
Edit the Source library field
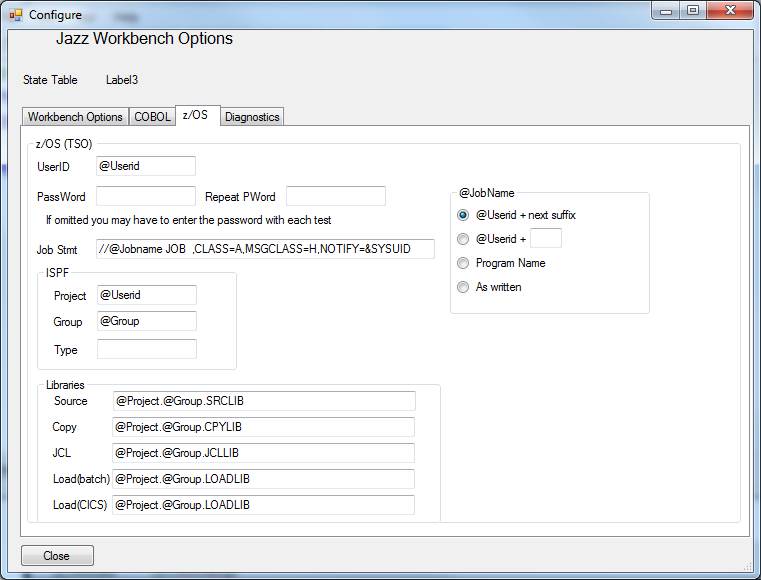tap(264, 401)
